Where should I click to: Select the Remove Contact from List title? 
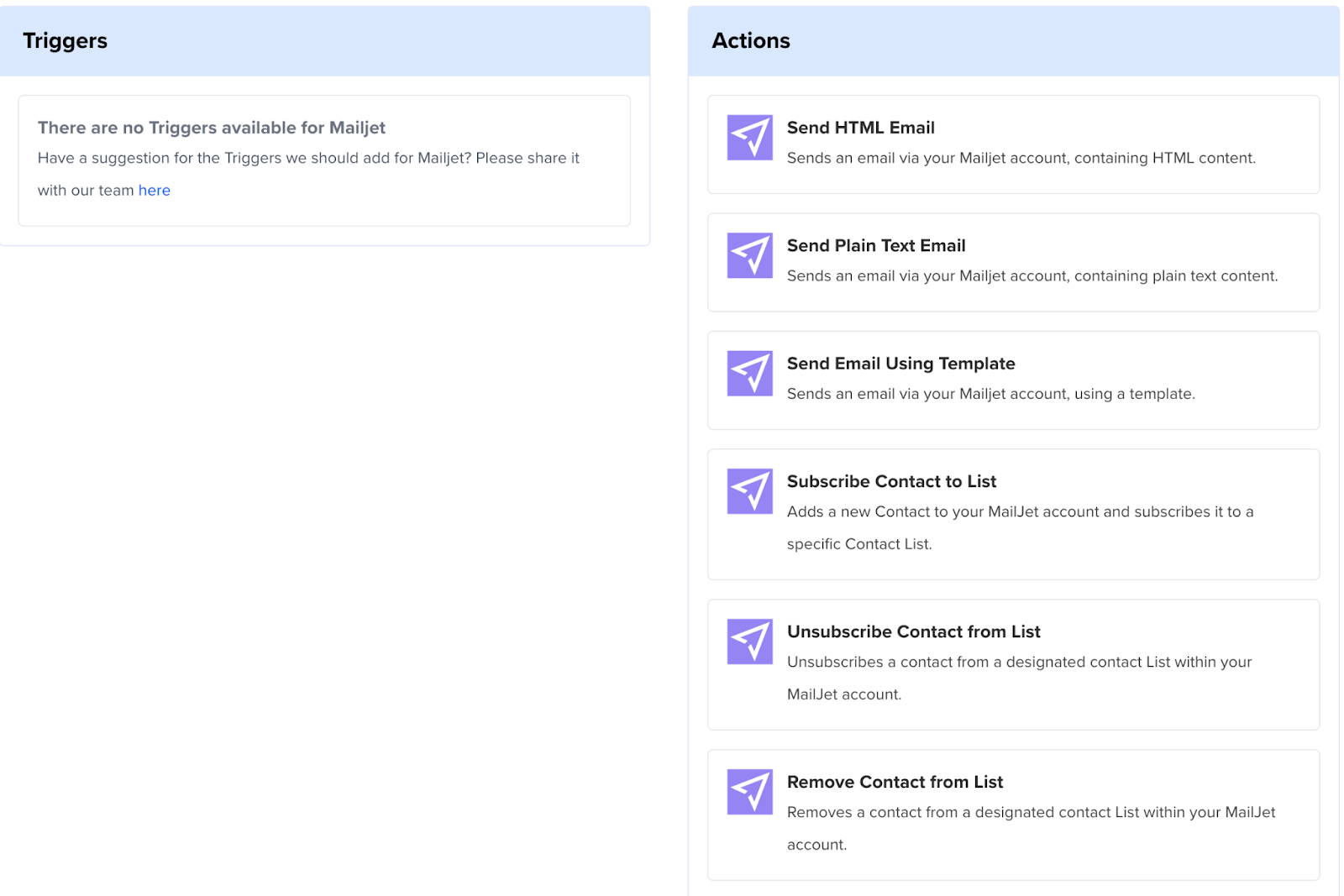(x=895, y=783)
